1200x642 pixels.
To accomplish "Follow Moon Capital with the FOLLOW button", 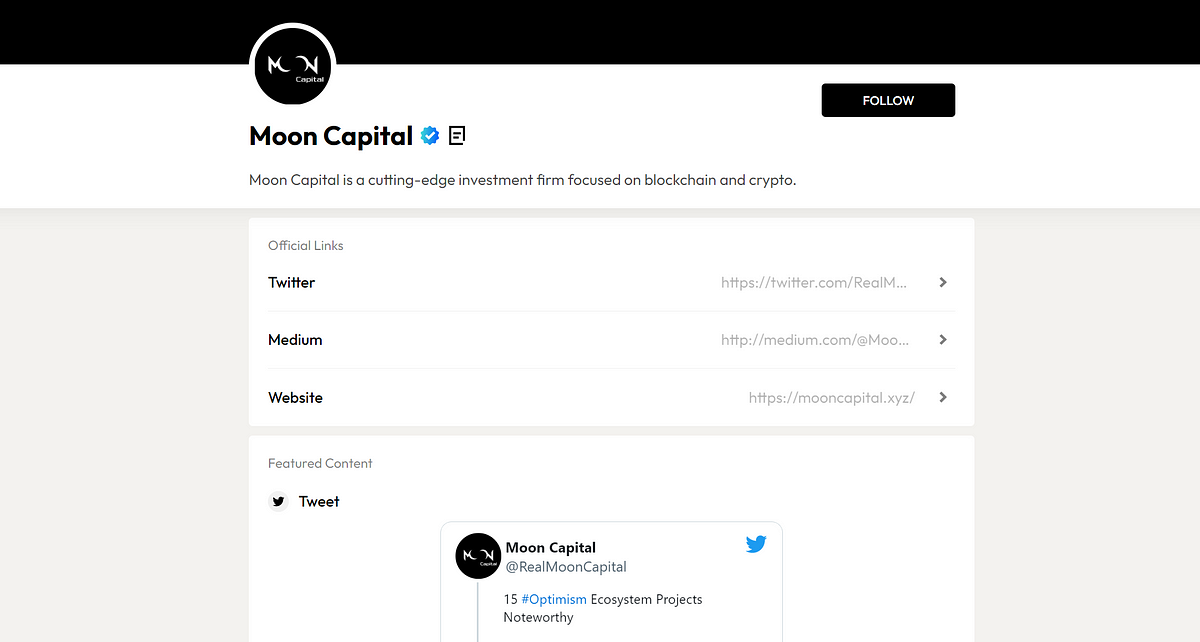I will coord(888,100).
